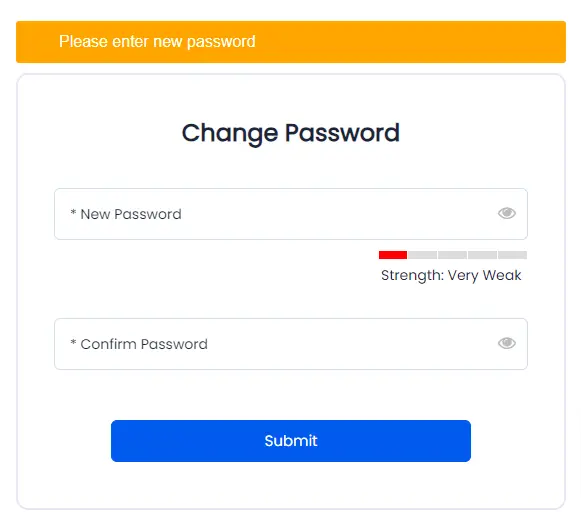
Task: Click the "Confirm Password" placeholder text
Action: 144,344
